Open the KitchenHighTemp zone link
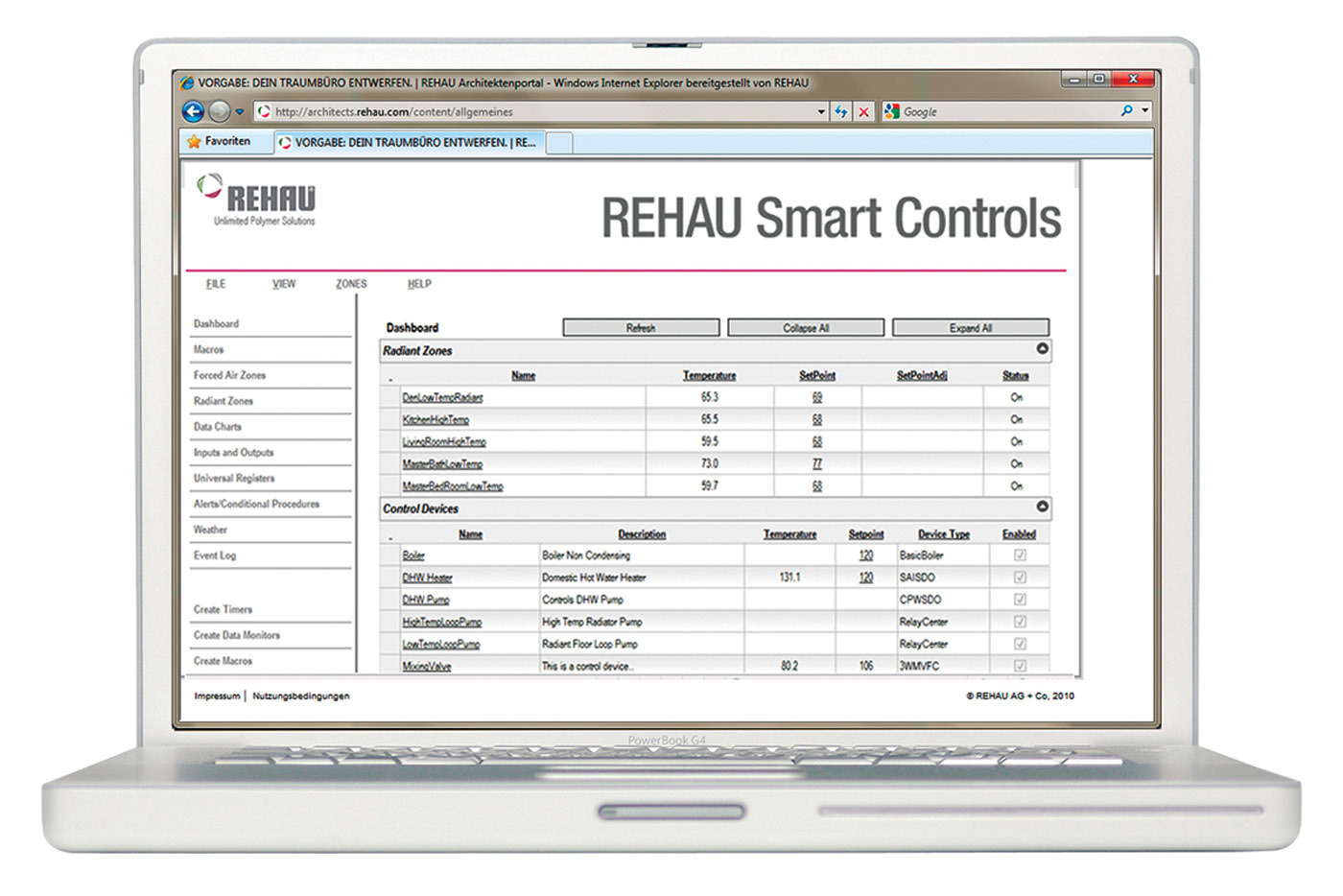 (x=436, y=420)
